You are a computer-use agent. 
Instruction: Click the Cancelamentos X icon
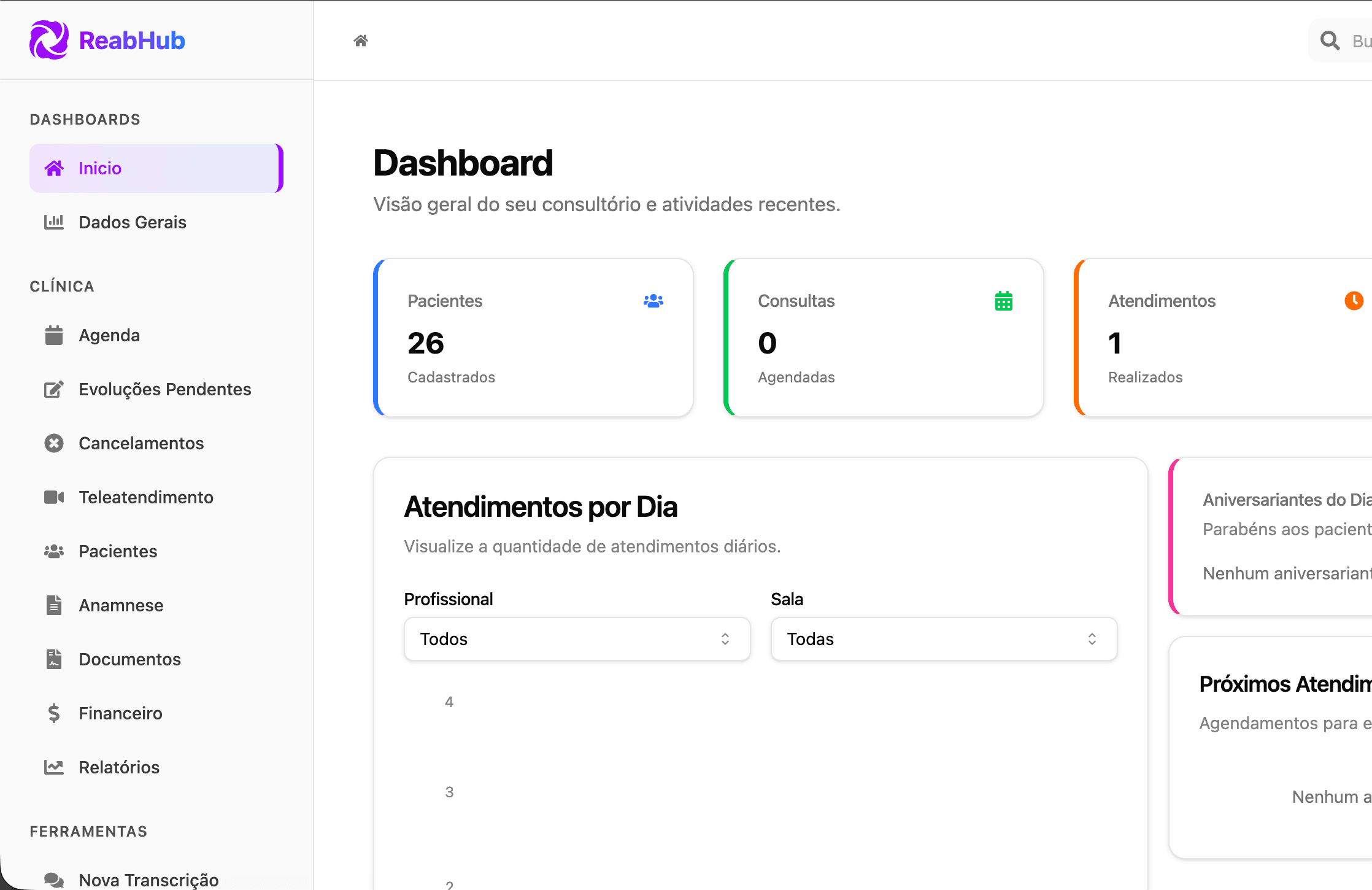[x=54, y=443]
